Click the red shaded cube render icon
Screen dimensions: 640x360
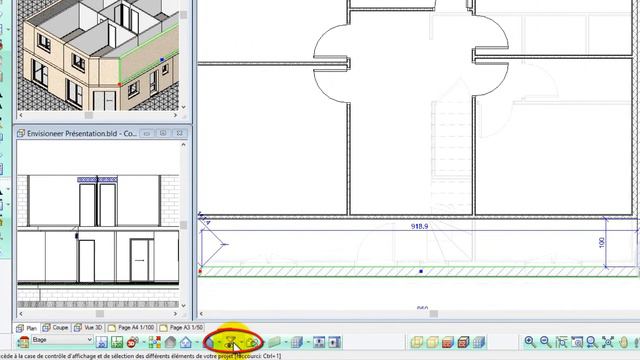click(448, 342)
